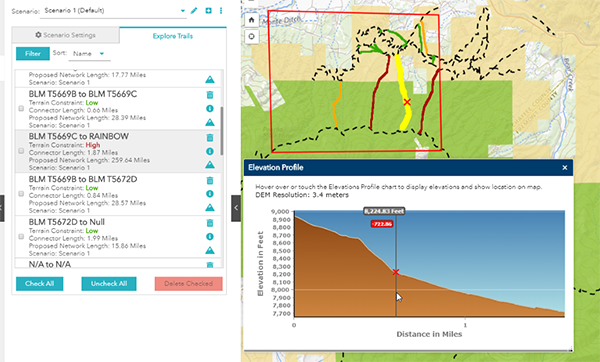Show elevation profile for BLM T5669C to RAINBOW
600x362 pixels.
210,165
